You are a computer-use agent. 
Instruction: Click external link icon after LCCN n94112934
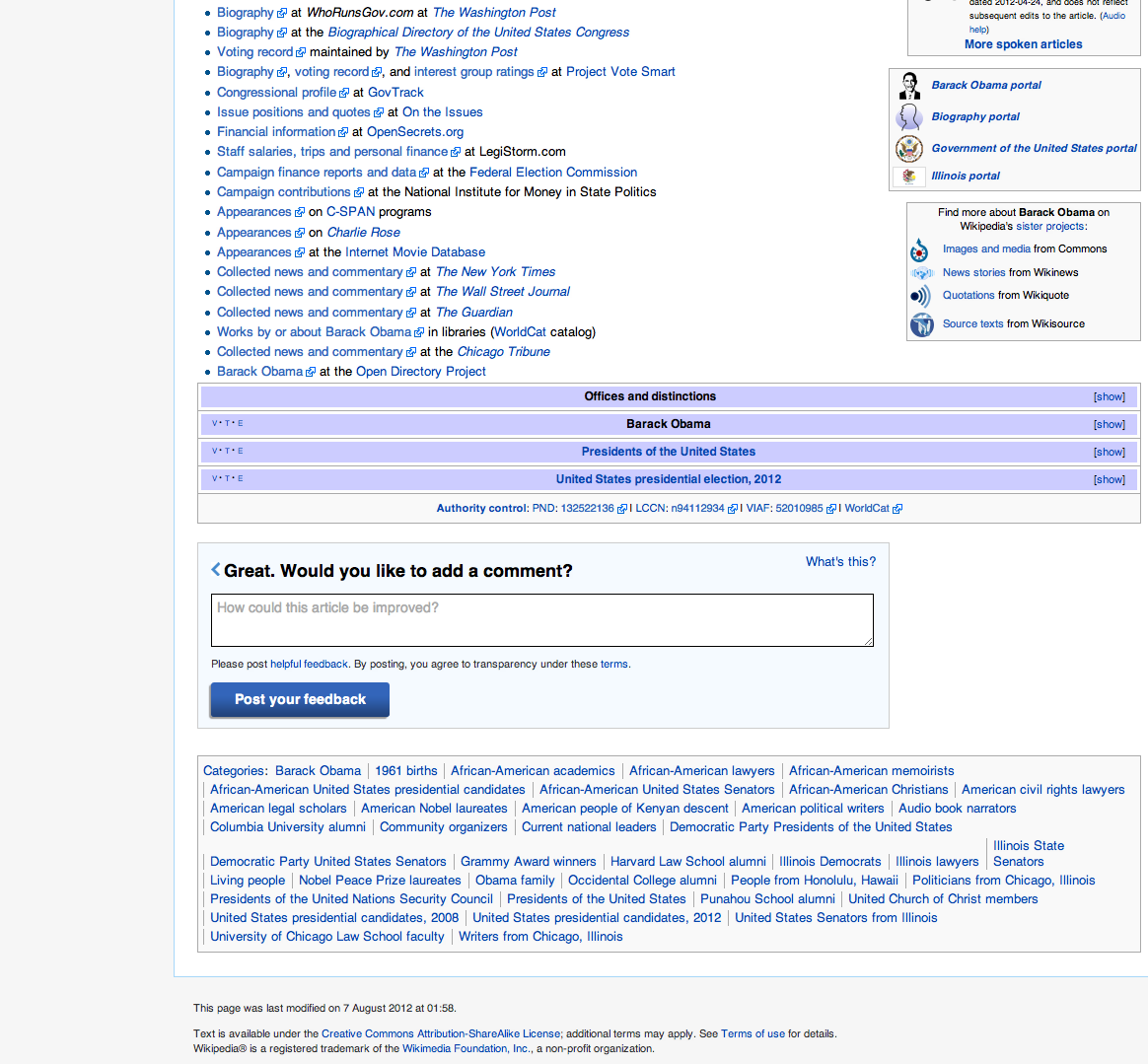coord(732,509)
